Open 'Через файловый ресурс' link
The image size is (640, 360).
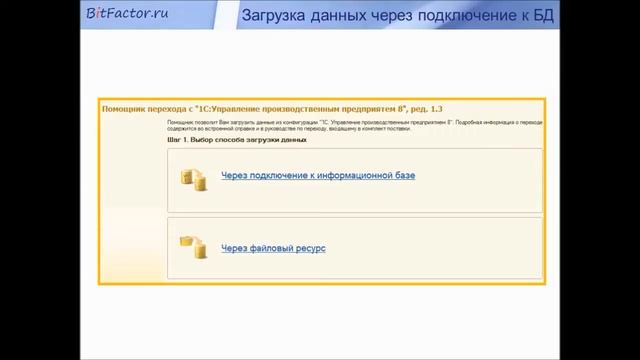pyautogui.click(x=273, y=248)
